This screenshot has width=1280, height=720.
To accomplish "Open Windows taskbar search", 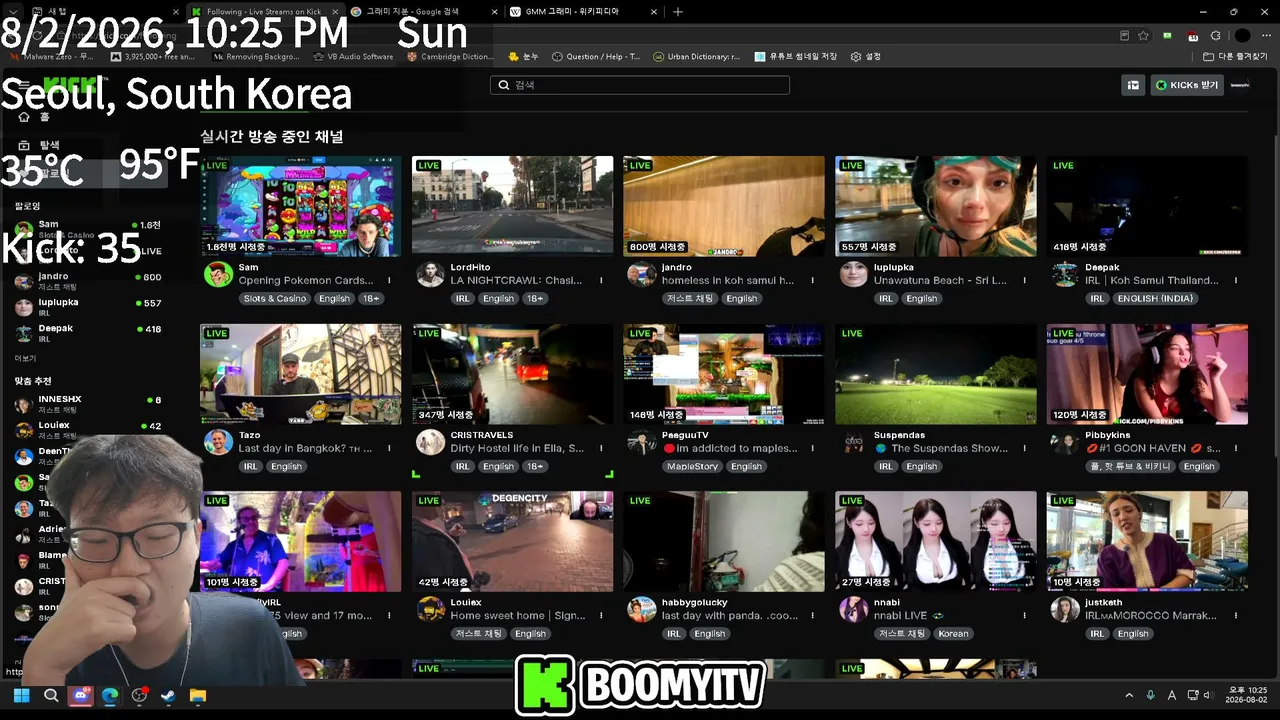I will pos(51,695).
